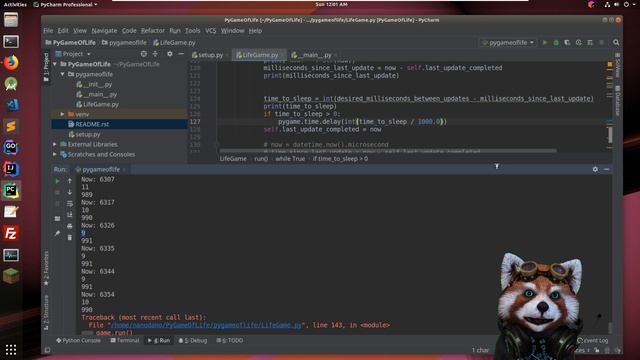The height and width of the screenshot is (360, 640).
Task: Expand the venv folder
Action: point(62,114)
